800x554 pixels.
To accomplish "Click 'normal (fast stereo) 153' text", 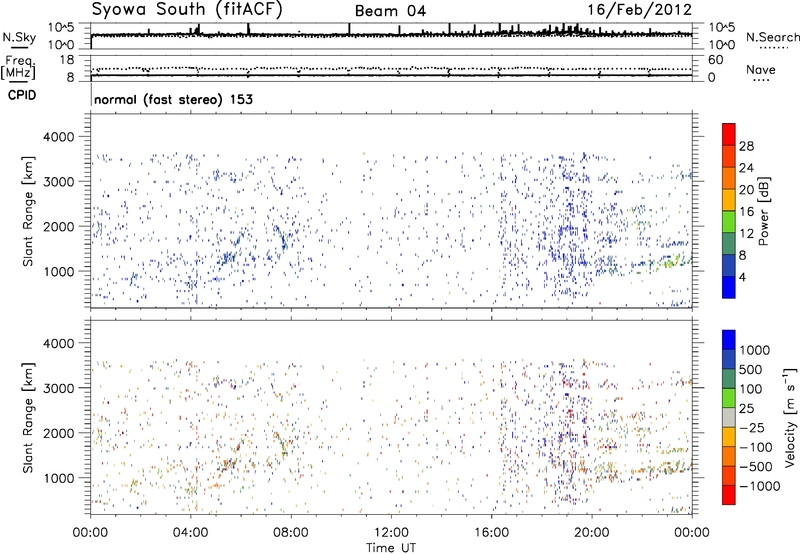I will (173, 99).
